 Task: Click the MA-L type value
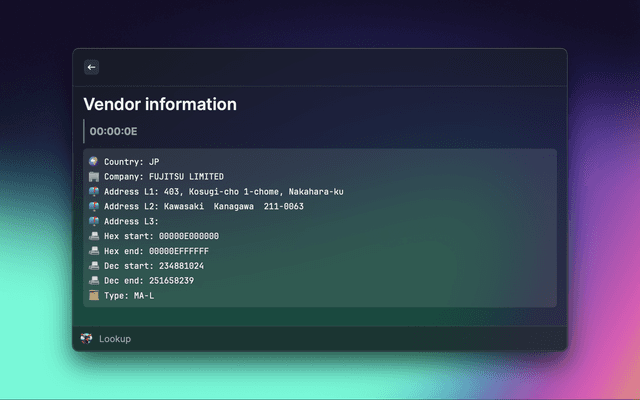pyautogui.click(x=144, y=296)
